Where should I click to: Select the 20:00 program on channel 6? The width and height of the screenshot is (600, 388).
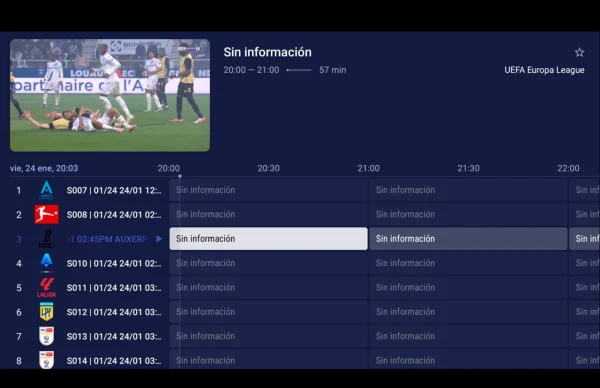[269, 312]
